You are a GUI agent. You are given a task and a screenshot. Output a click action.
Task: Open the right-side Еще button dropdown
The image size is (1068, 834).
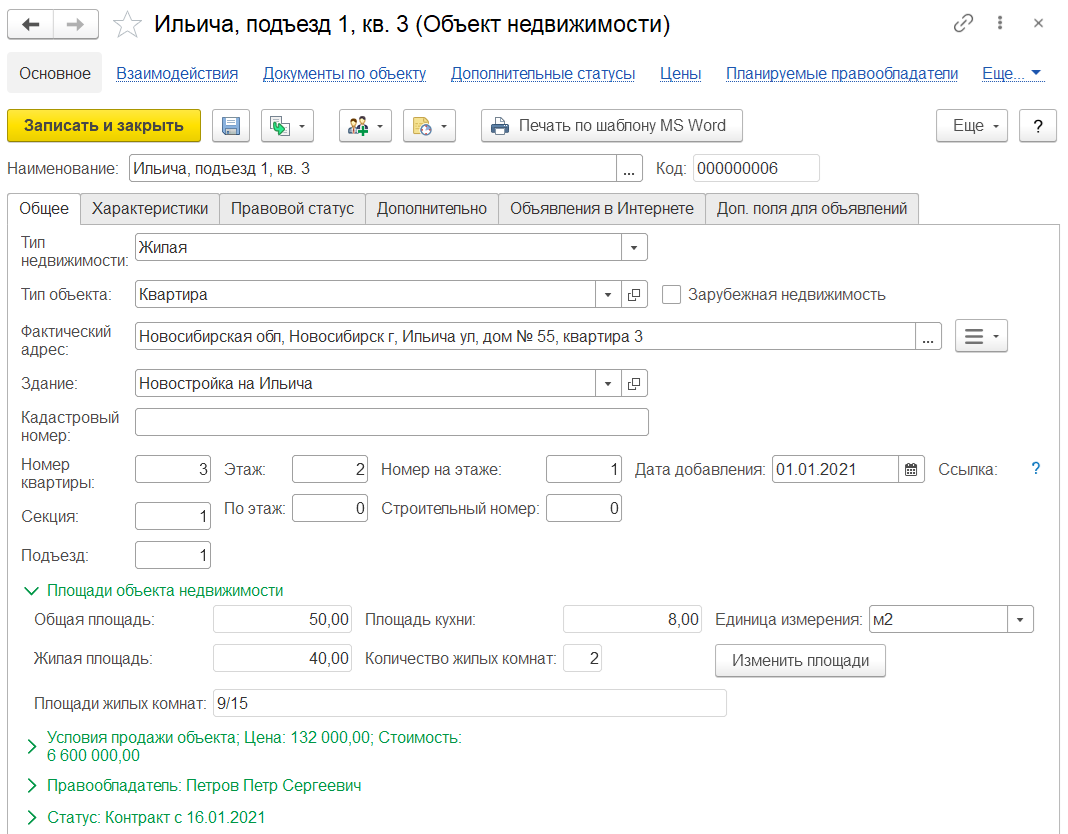pyautogui.click(x=972, y=126)
